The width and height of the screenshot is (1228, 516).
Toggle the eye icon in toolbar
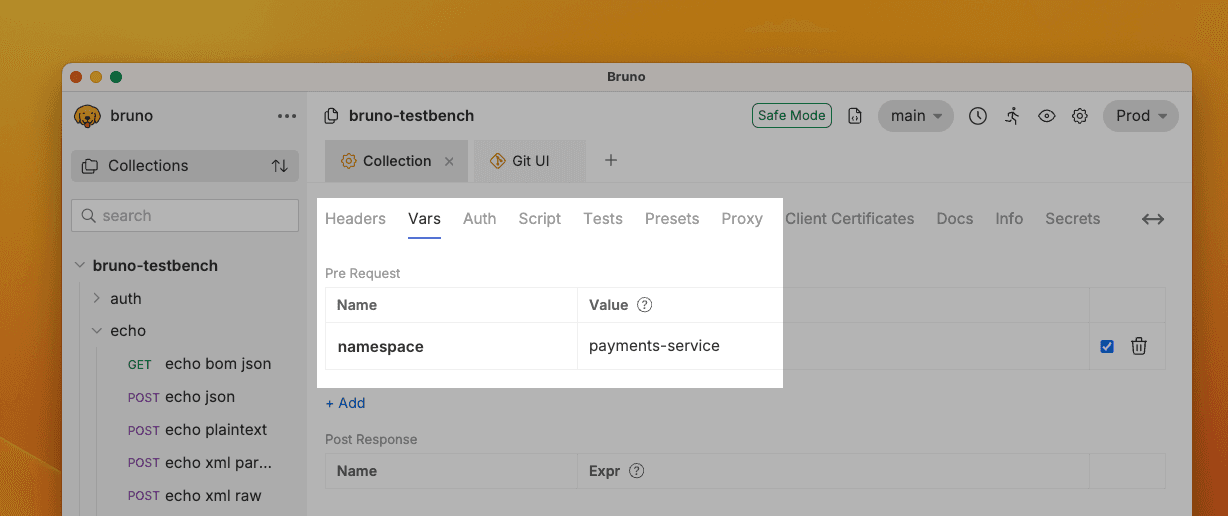click(x=1046, y=116)
